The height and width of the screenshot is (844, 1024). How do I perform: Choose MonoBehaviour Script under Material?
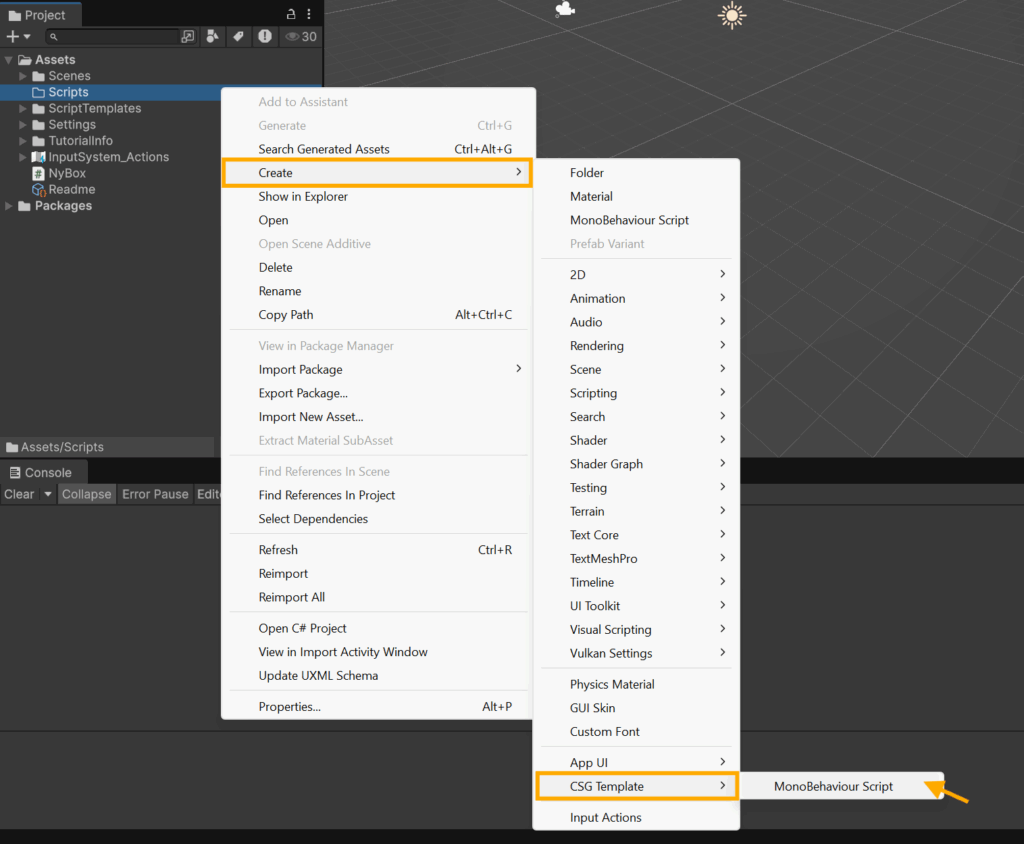637,220
